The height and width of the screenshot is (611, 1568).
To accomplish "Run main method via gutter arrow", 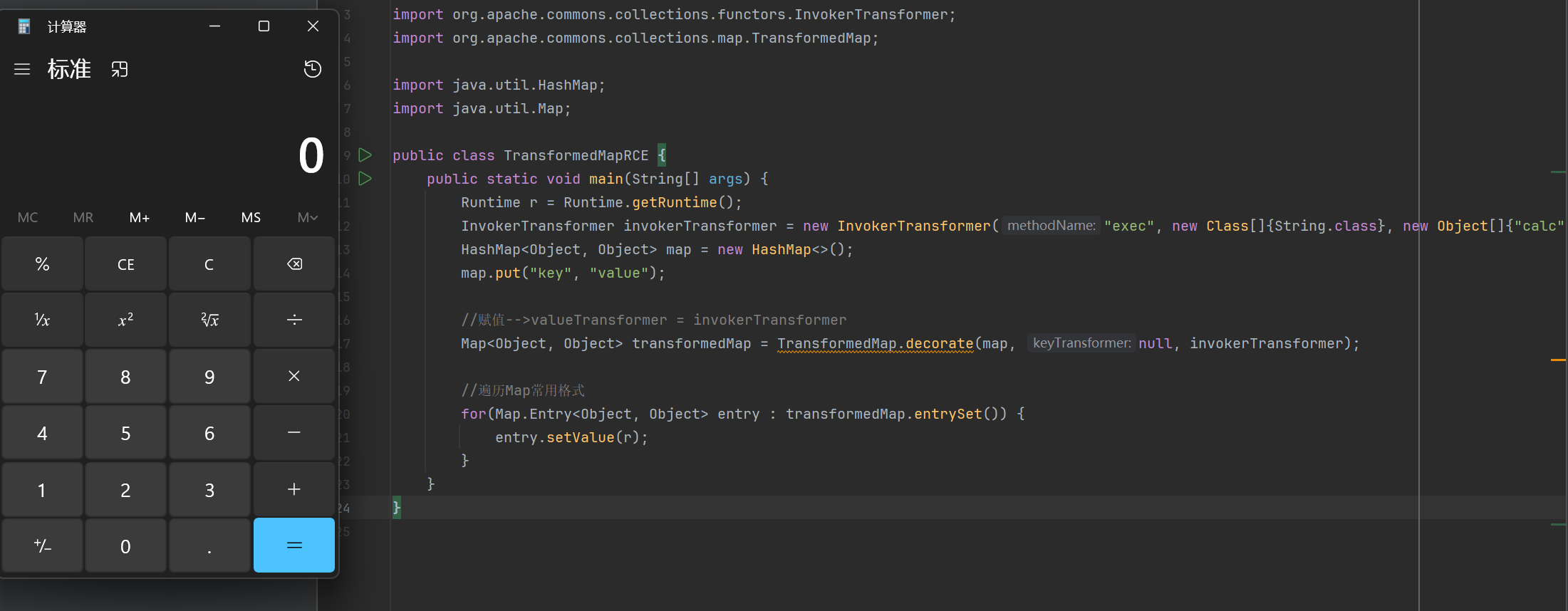I will click(365, 178).
